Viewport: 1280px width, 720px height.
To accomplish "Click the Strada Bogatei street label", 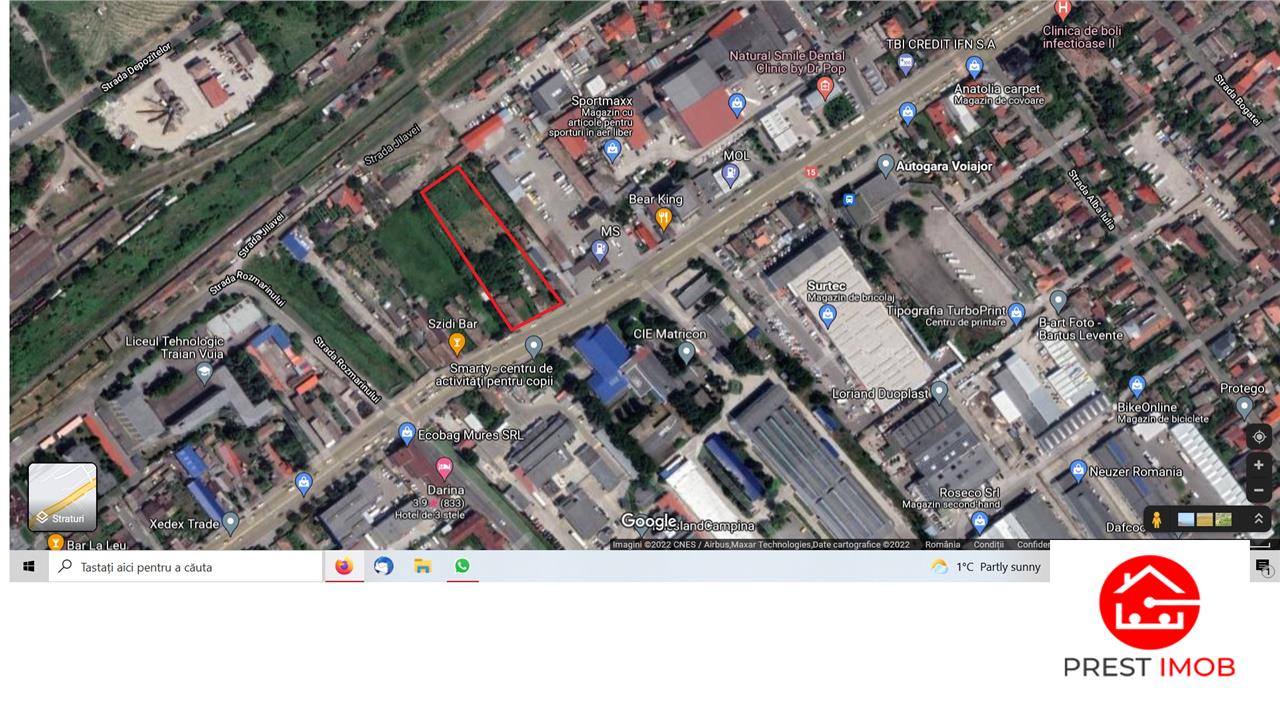I will click(1238, 98).
